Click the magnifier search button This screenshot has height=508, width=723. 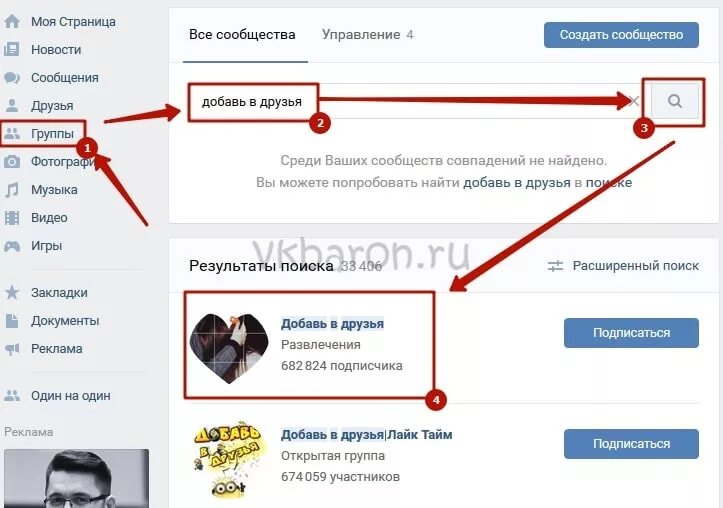(675, 101)
